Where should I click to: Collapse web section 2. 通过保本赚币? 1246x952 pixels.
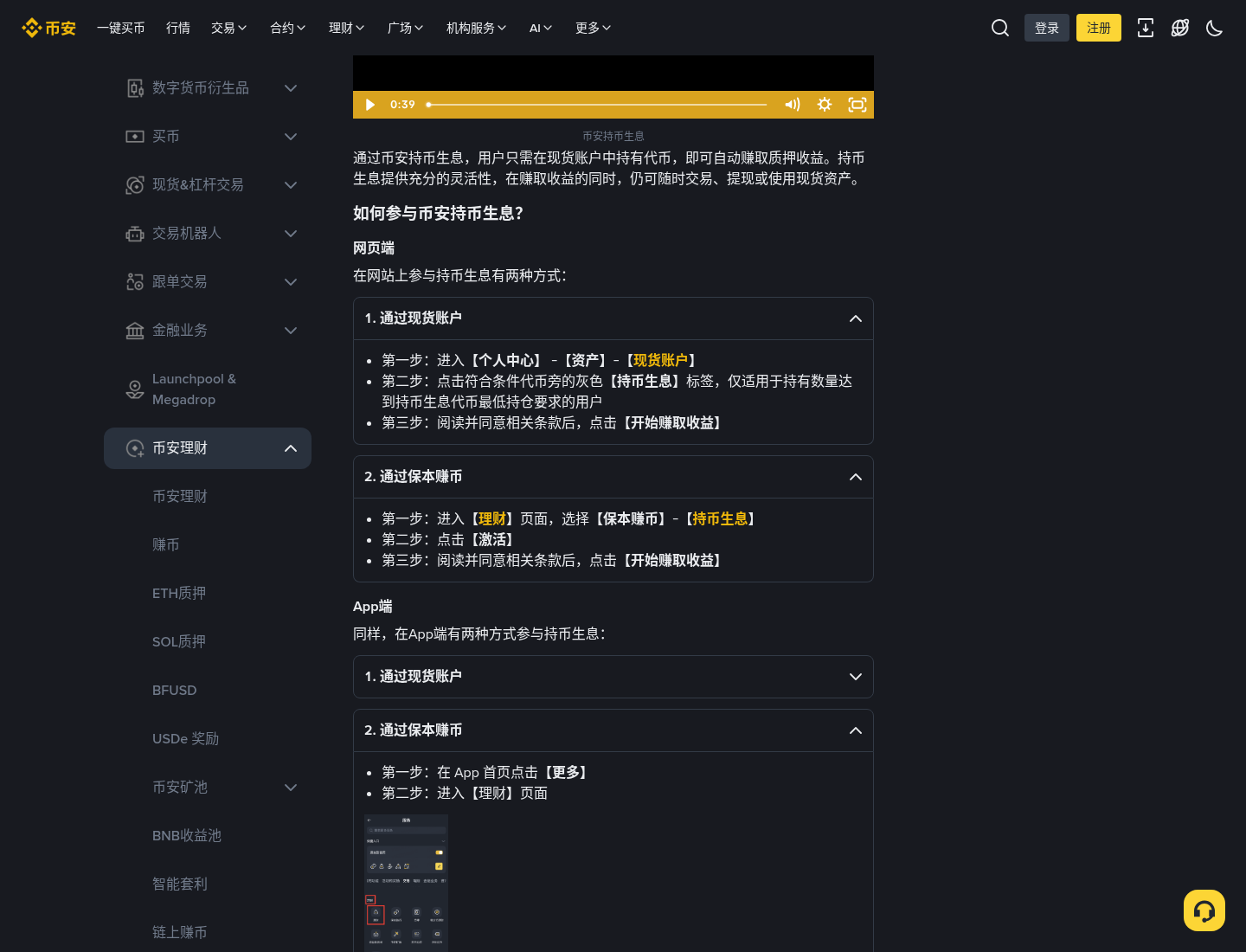(613, 477)
